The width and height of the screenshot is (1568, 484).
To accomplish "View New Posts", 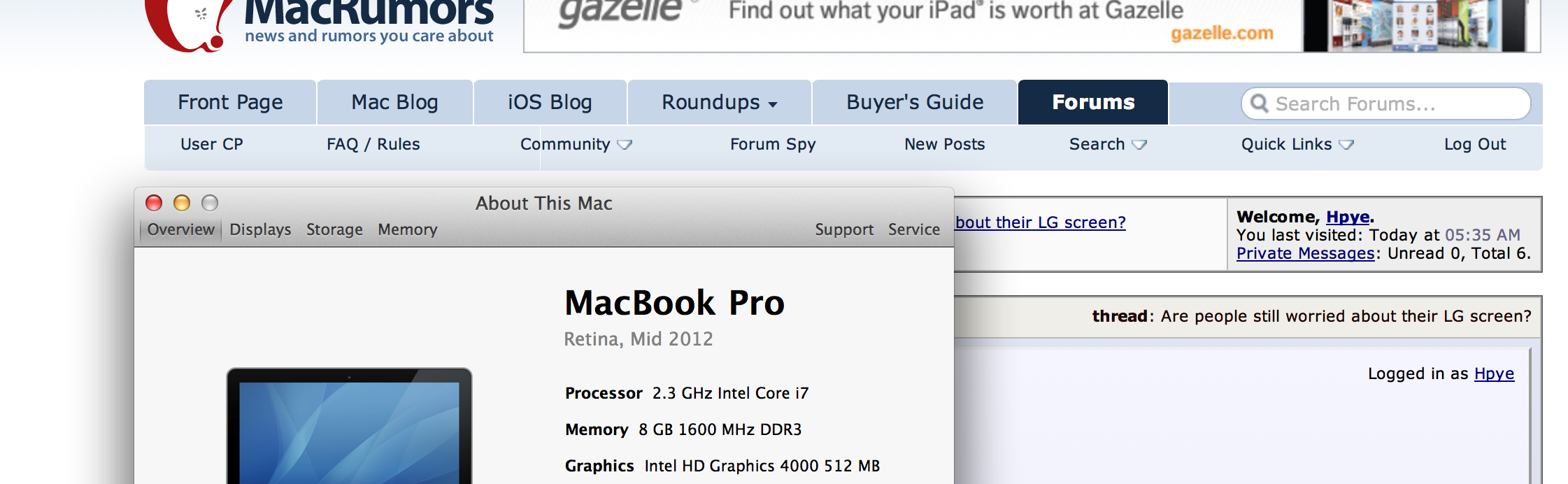I will [x=944, y=144].
